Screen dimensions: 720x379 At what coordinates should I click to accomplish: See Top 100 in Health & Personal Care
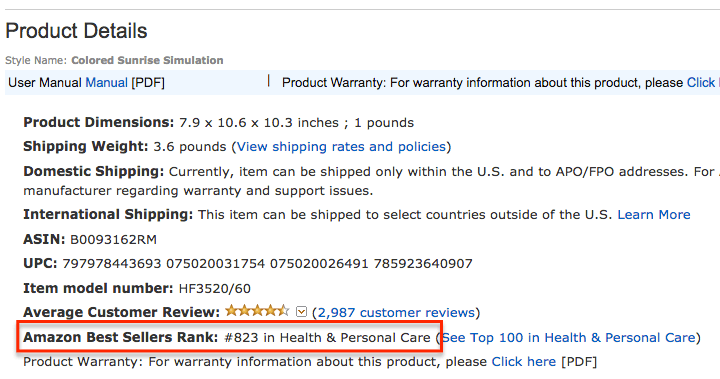click(568, 338)
